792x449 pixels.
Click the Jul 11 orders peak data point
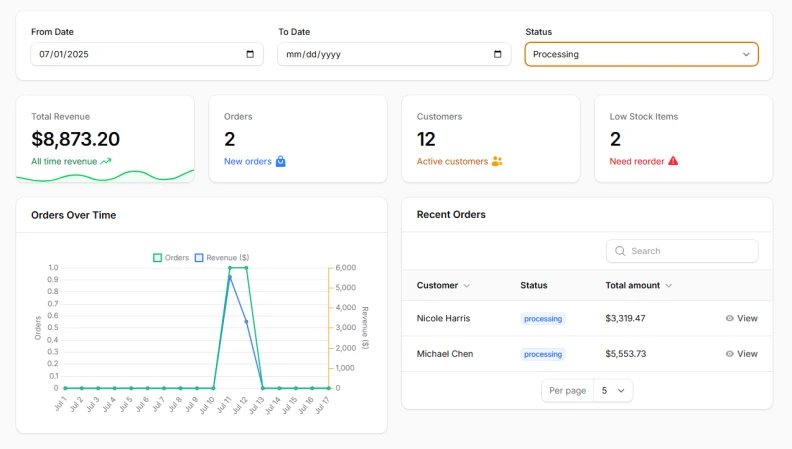coord(230,268)
